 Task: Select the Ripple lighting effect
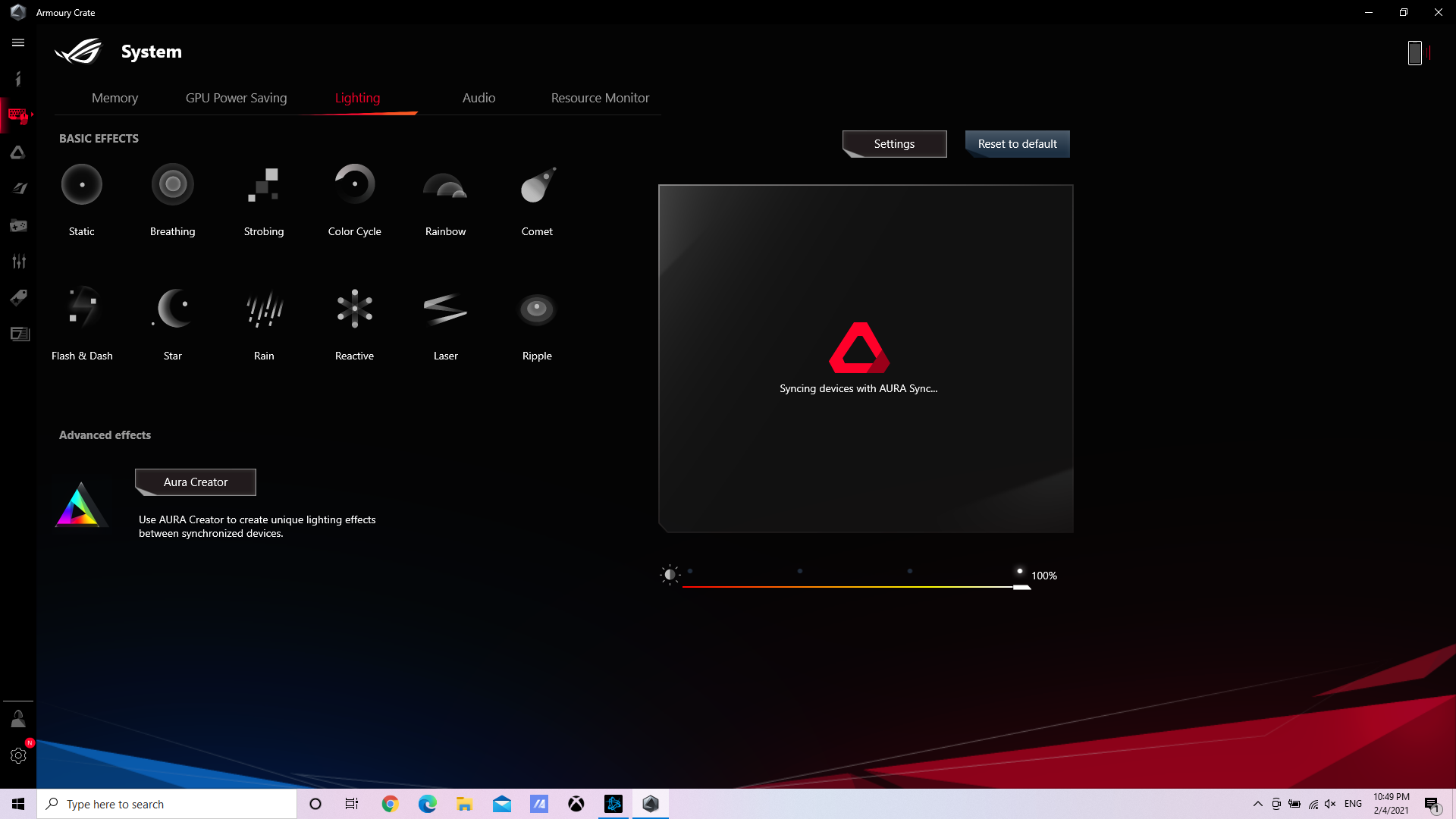(x=537, y=309)
